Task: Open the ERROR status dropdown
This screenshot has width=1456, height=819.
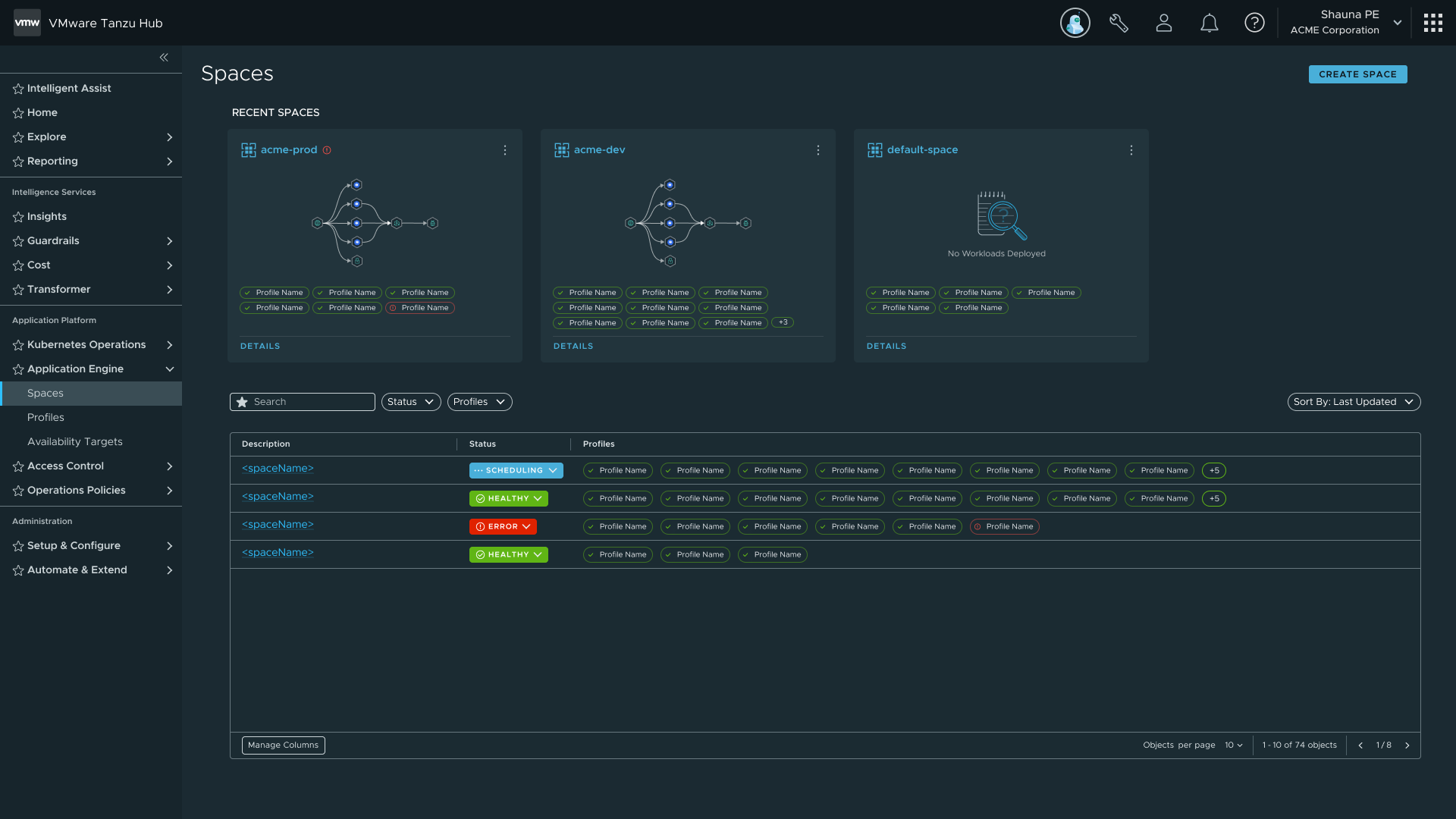Action: (503, 526)
